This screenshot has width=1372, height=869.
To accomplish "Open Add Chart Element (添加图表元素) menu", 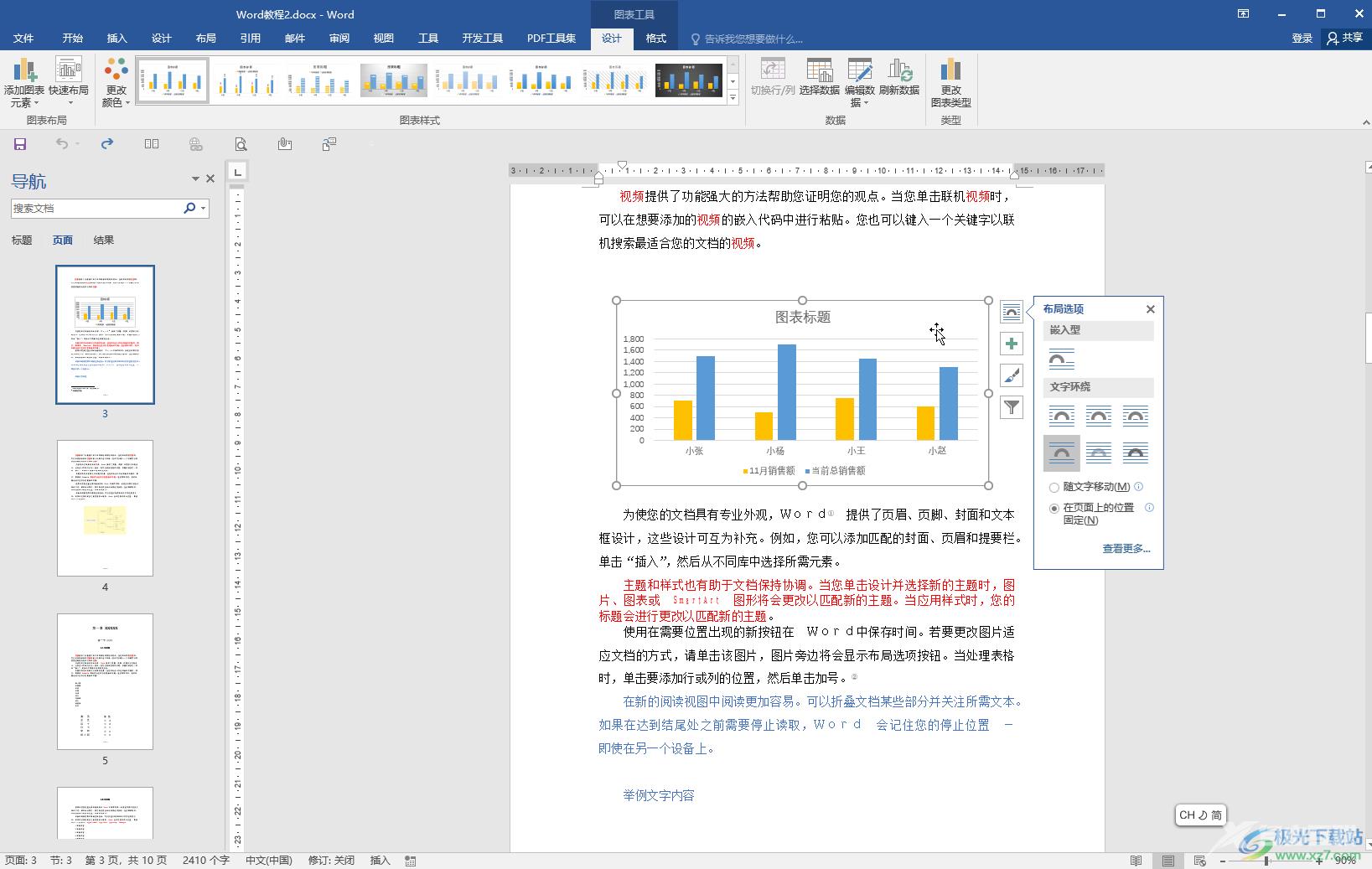I will [23, 82].
